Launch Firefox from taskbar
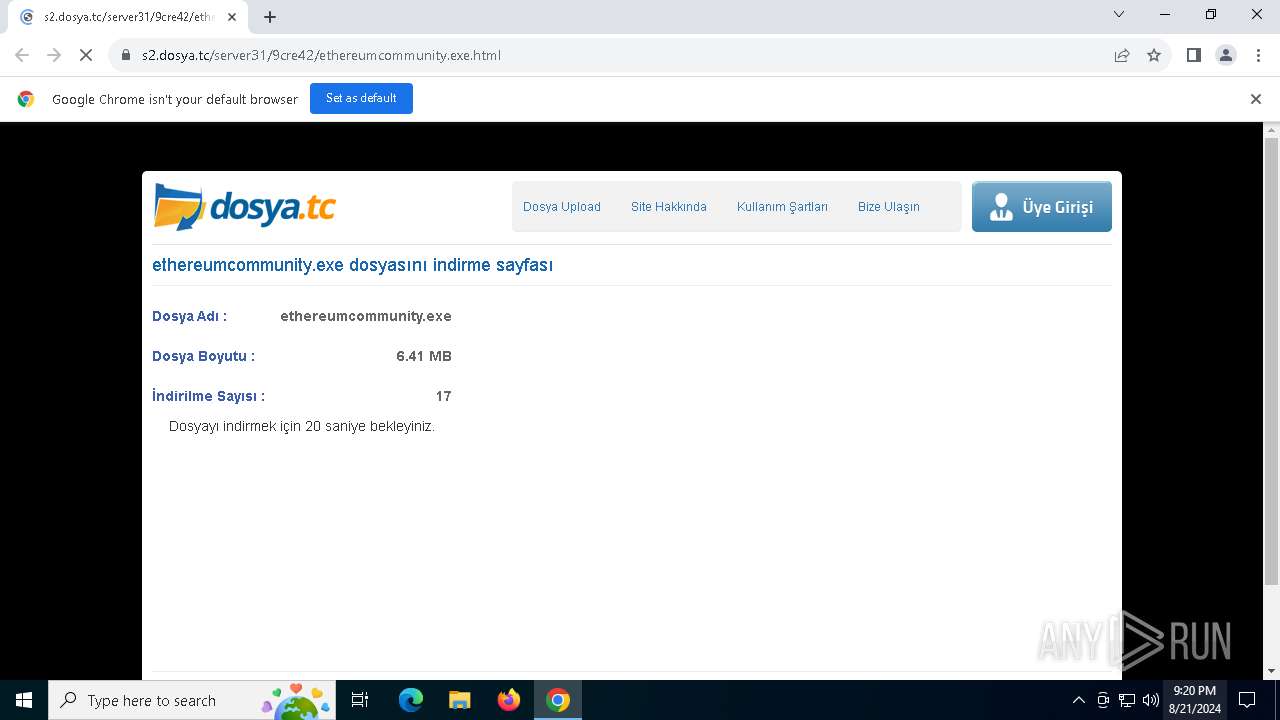This screenshot has width=1280, height=720. pos(509,700)
